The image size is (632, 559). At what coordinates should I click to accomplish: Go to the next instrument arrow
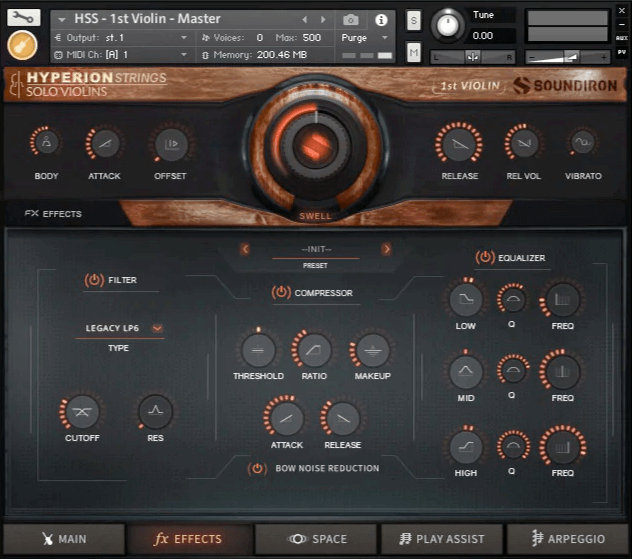tap(323, 19)
